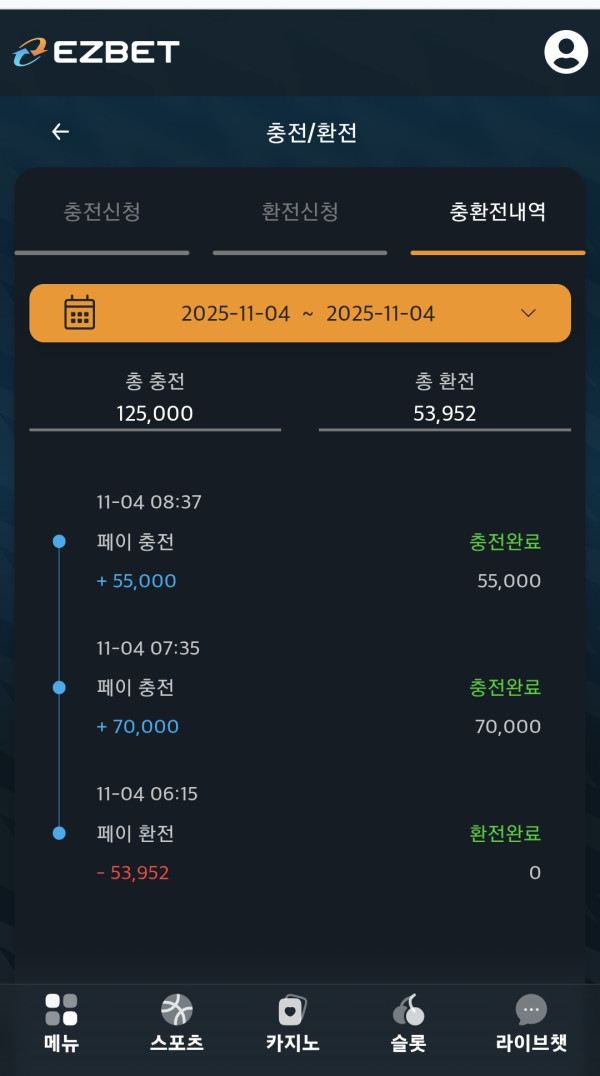Open the 메뉴 grid icon

coord(61,1010)
